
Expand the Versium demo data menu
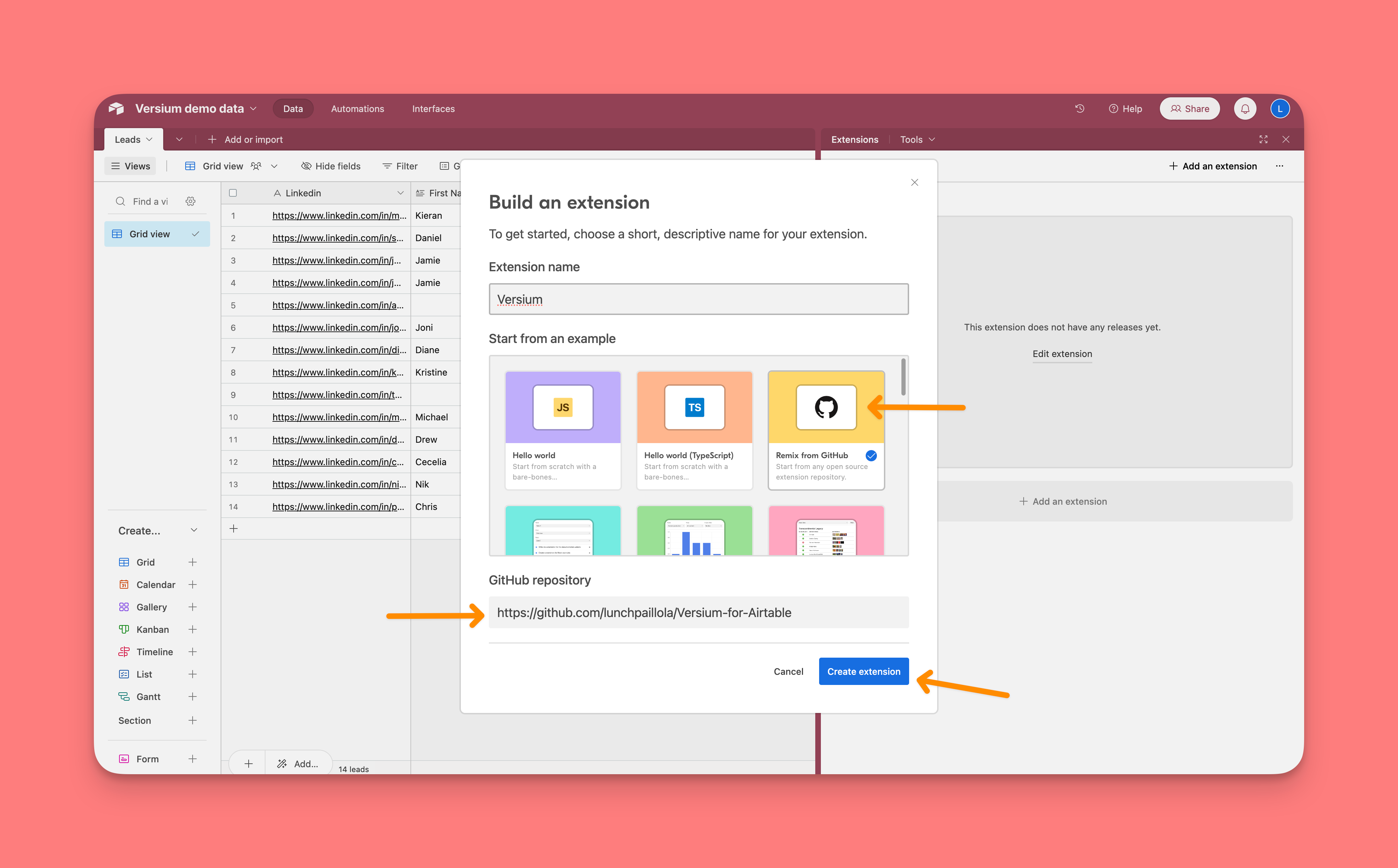point(253,108)
